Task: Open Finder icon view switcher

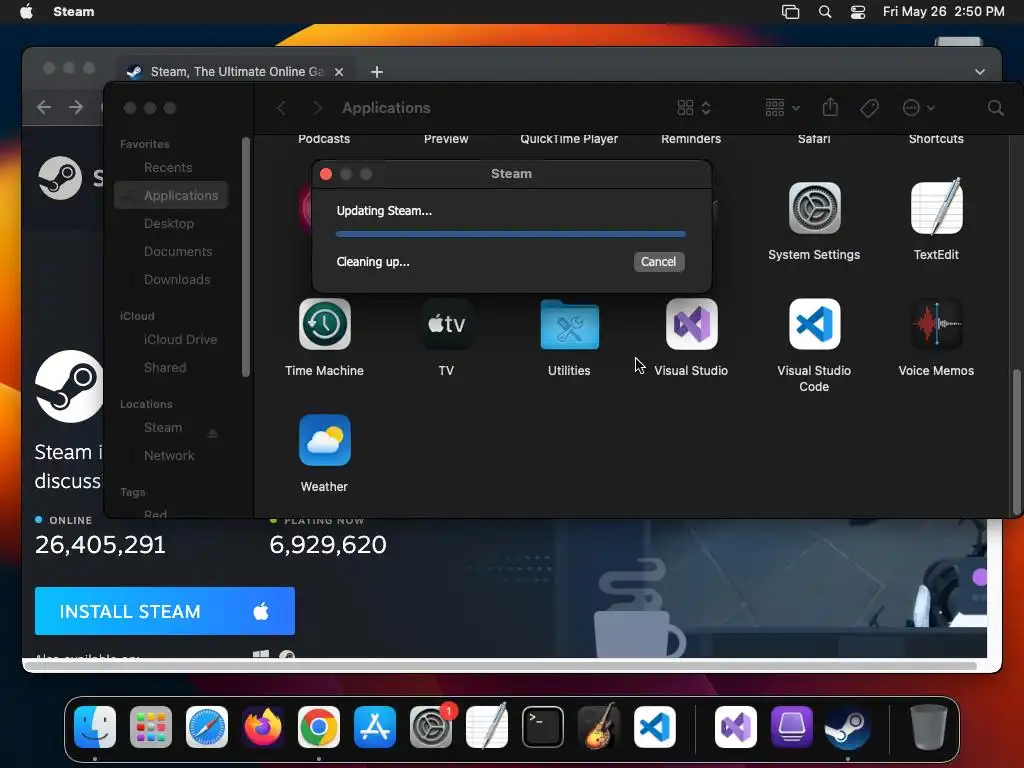Action: (694, 108)
